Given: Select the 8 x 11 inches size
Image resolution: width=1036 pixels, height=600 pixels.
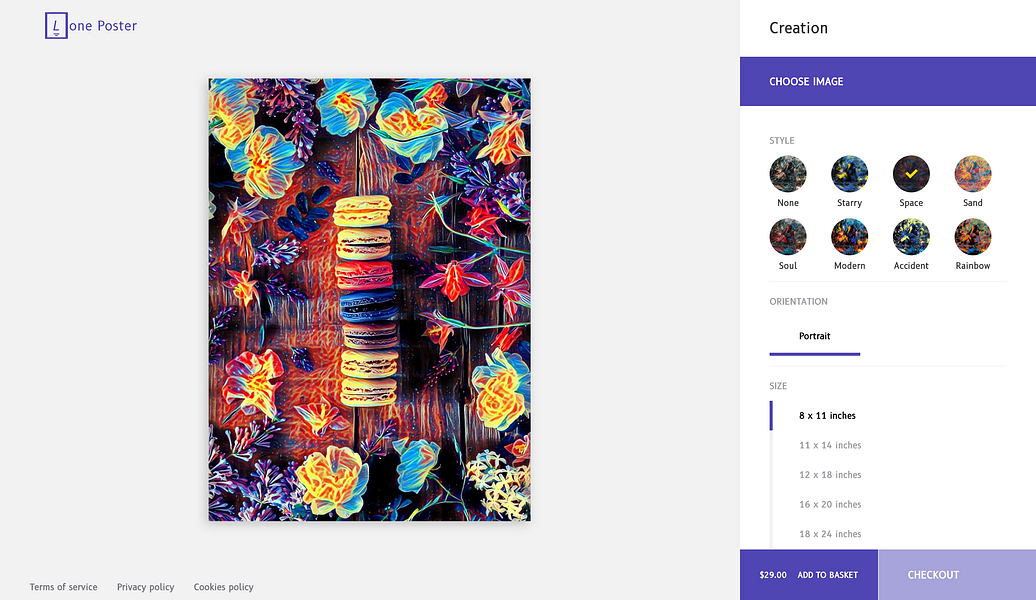Looking at the screenshot, I should click(x=827, y=416).
